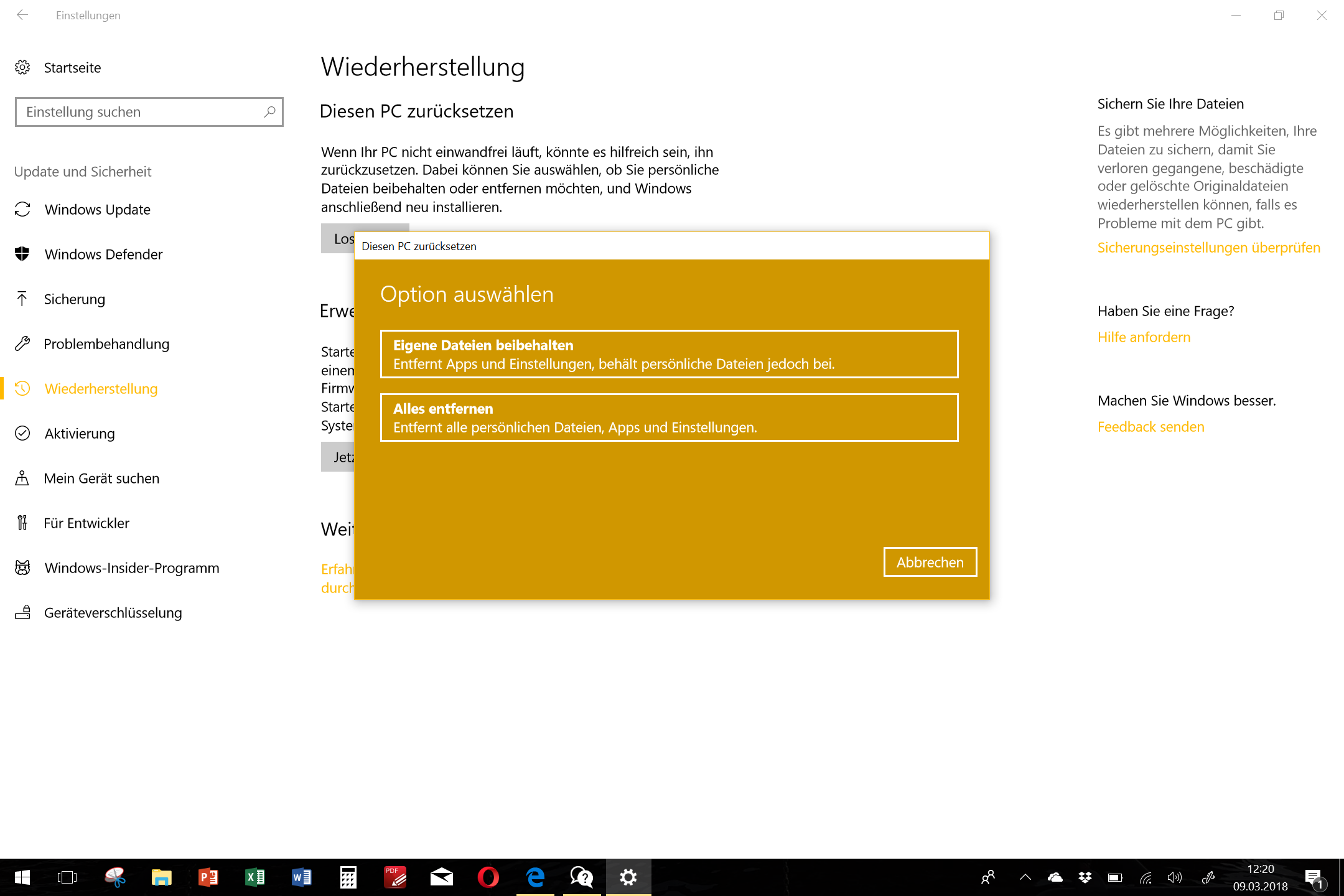1344x896 pixels.
Task: Click the search magnifier icon
Action: point(269,112)
